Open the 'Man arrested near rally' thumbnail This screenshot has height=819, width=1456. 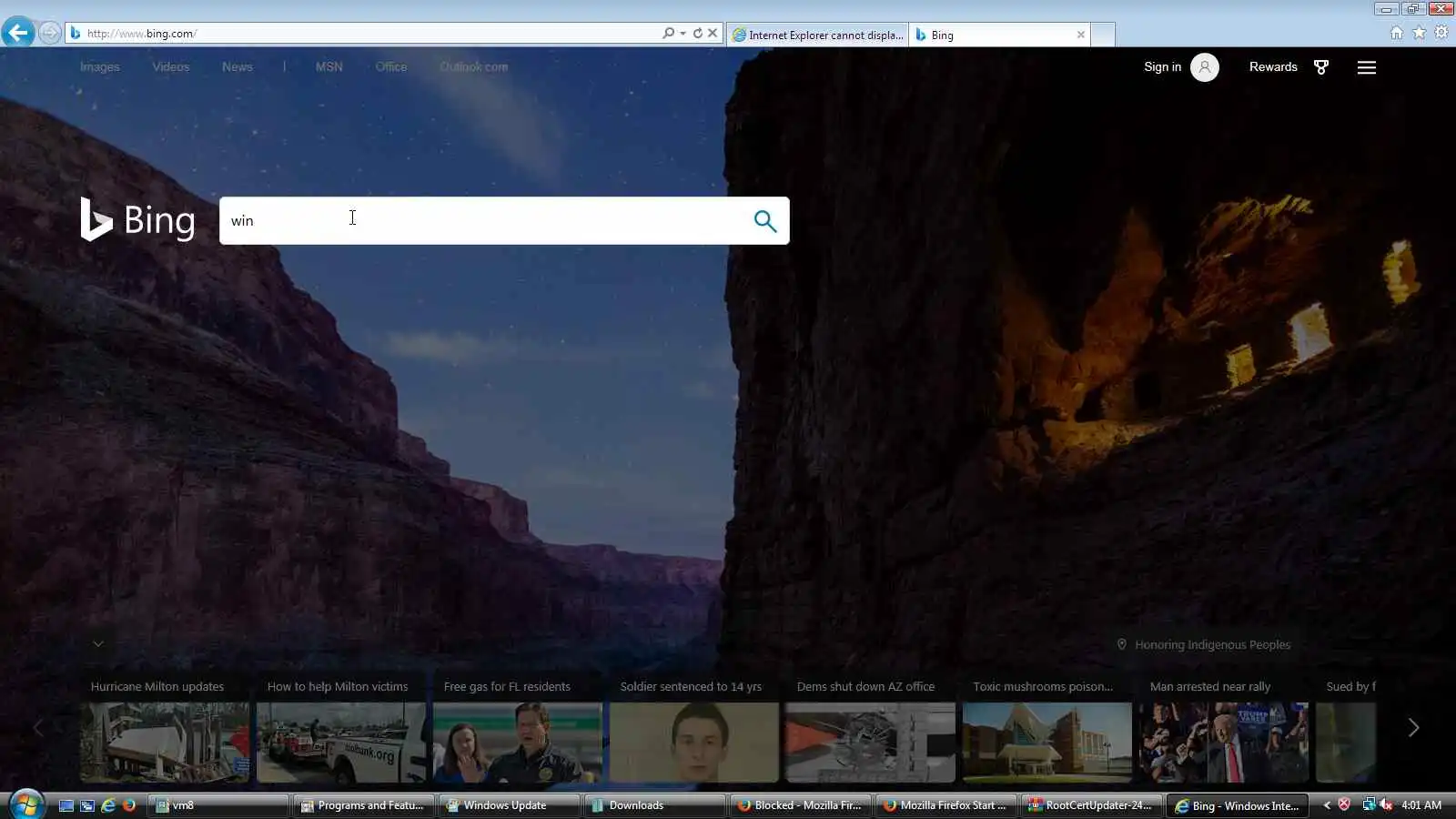click(x=1224, y=742)
